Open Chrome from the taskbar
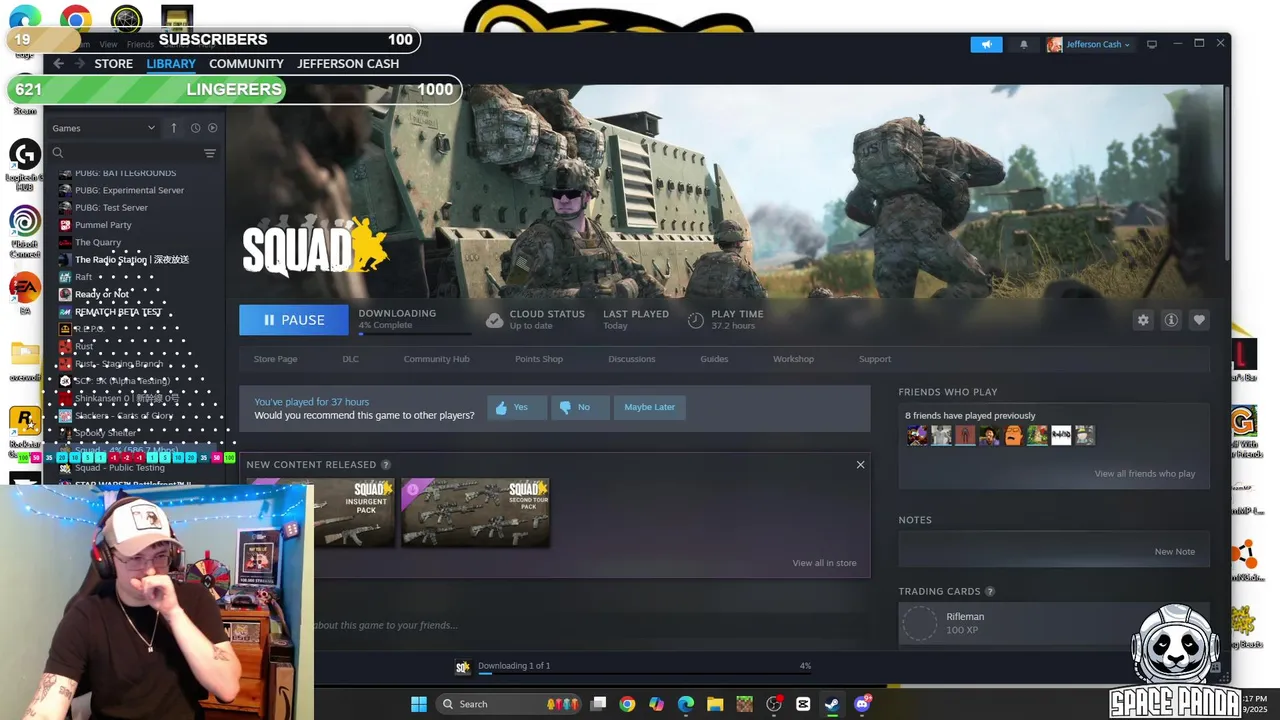 [627, 704]
